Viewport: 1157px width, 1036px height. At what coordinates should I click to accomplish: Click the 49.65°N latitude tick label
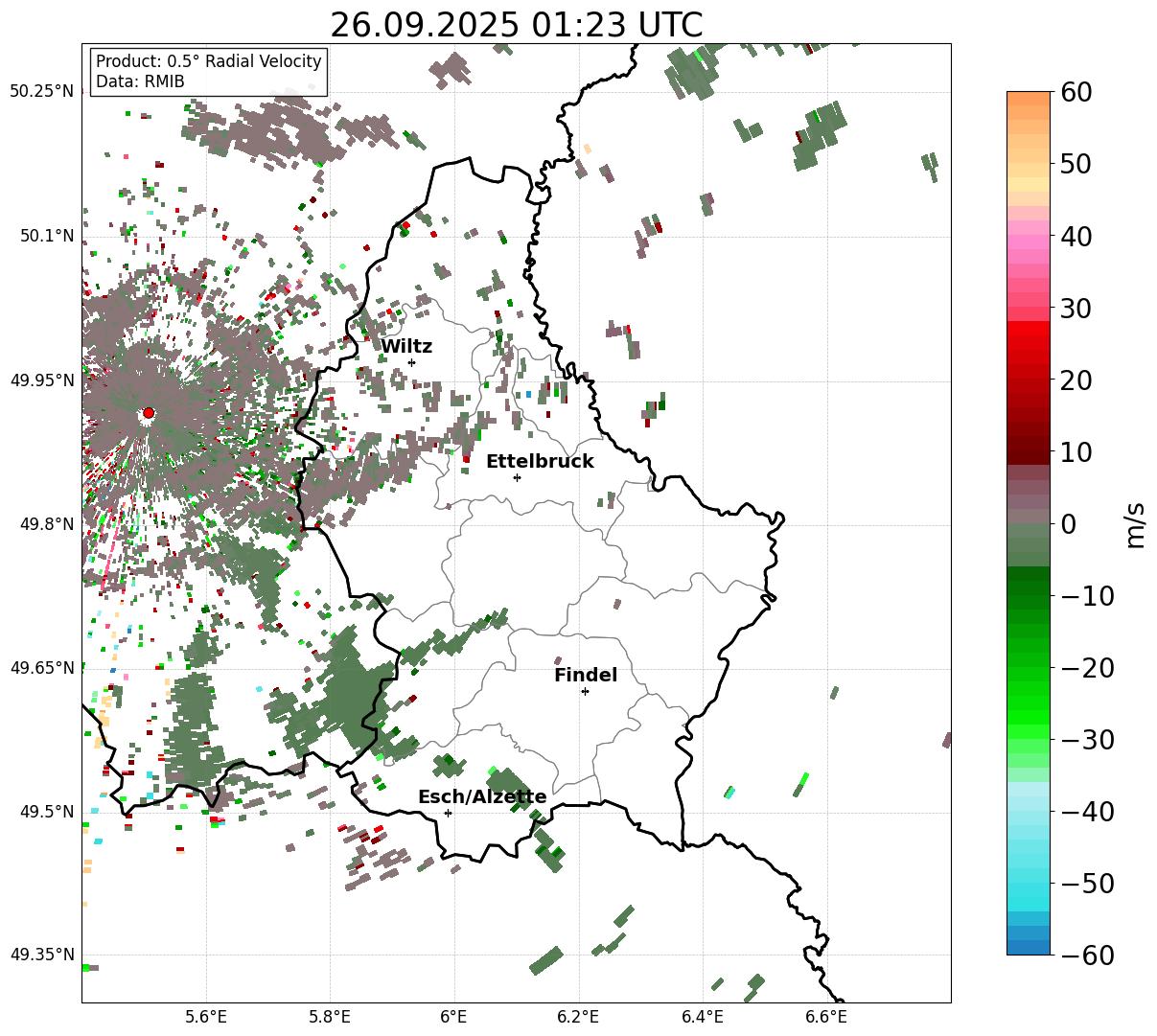(41, 668)
